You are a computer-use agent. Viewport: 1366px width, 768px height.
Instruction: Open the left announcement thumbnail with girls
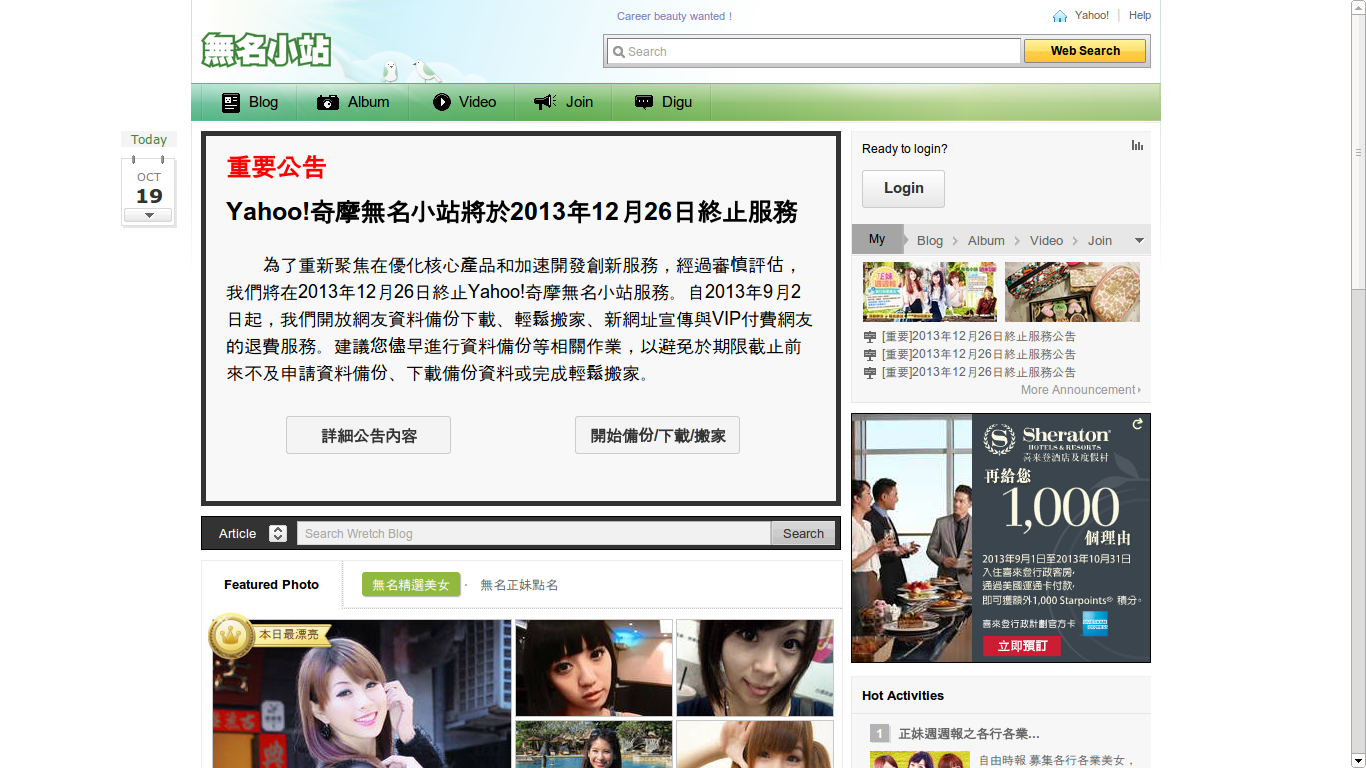(930, 292)
